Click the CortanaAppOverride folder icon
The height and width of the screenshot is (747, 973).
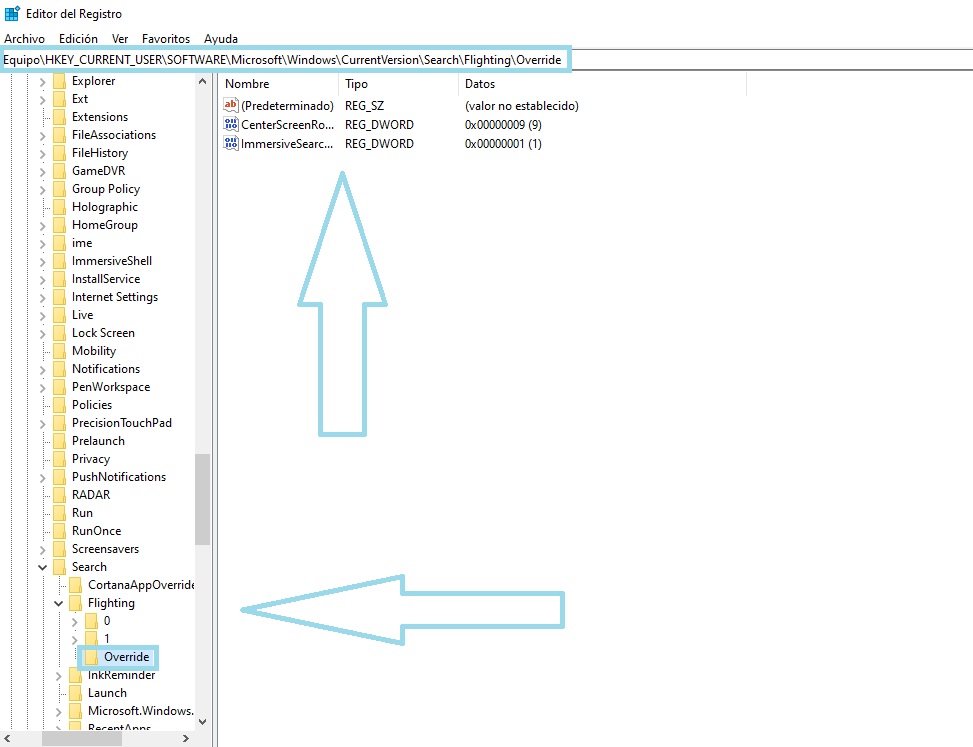pyautogui.click(x=75, y=584)
